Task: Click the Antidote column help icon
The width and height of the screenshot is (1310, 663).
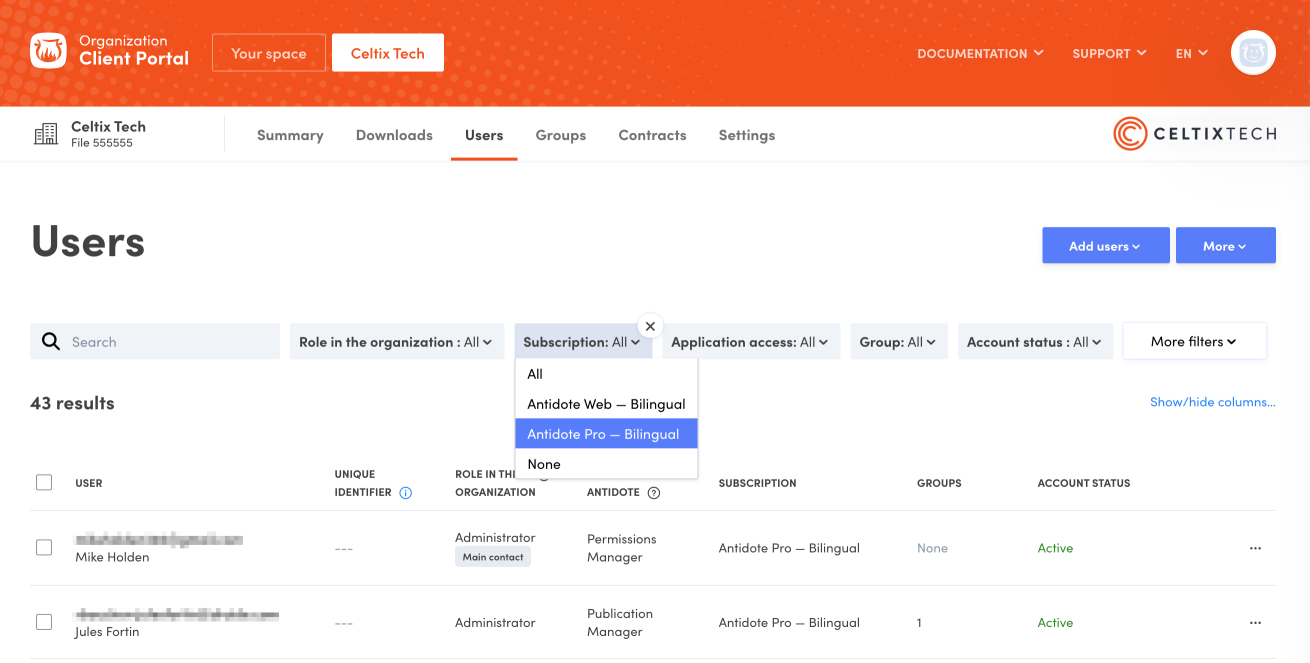Action: (654, 493)
